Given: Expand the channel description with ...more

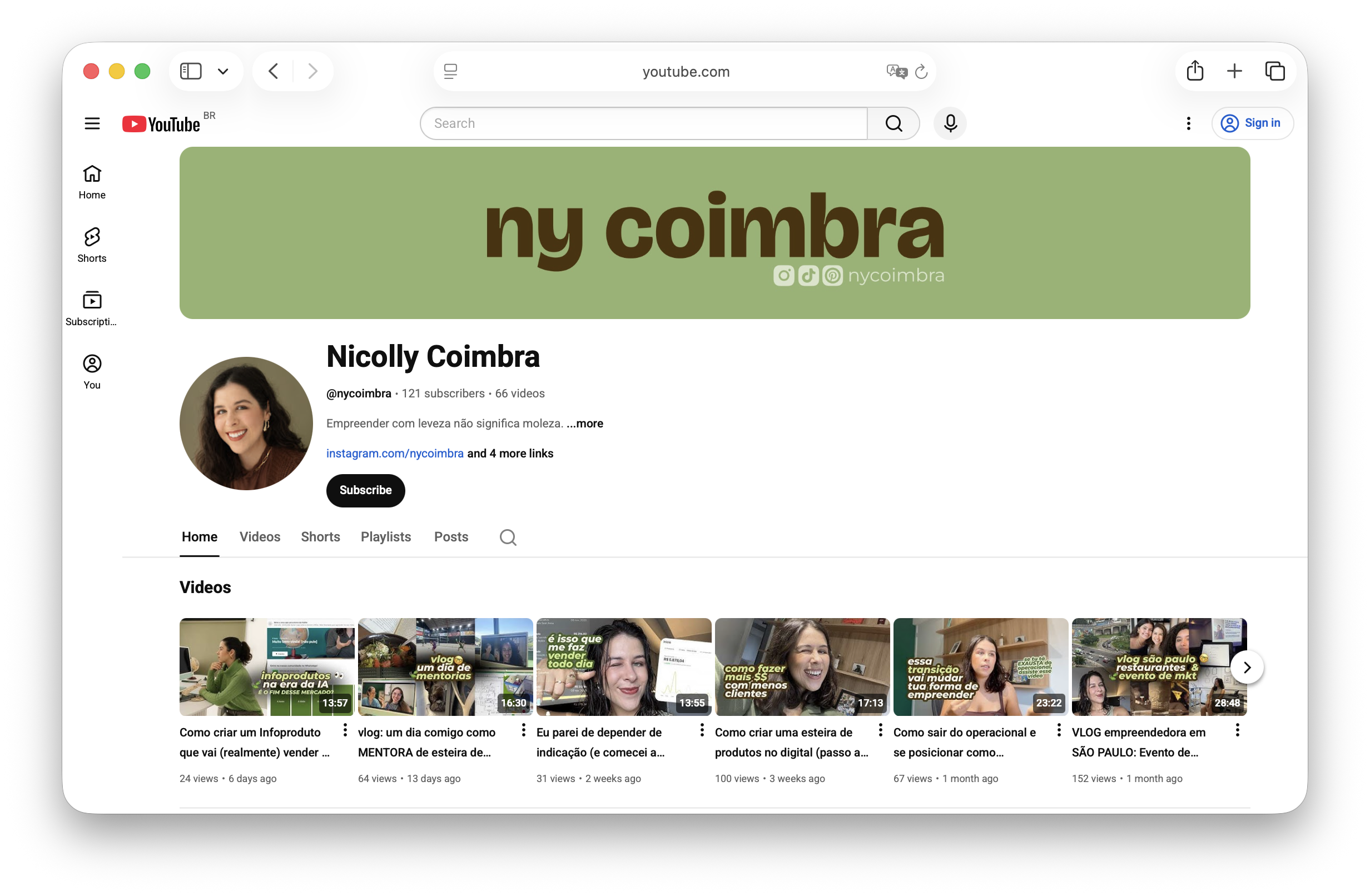Looking at the screenshot, I should 585,424.
